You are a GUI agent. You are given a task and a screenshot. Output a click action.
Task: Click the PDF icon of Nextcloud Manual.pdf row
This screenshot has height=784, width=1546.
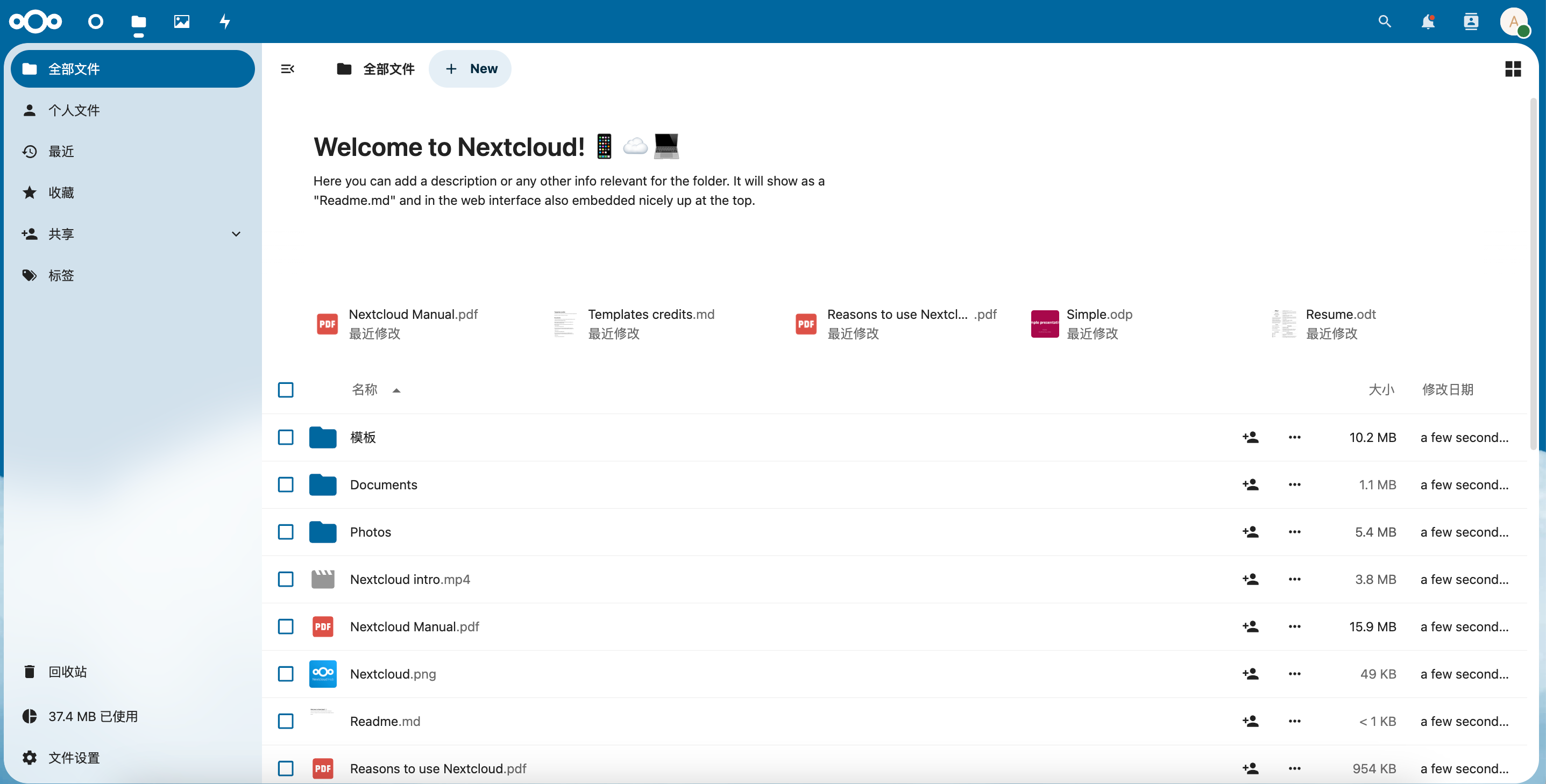click(x=323, y=627)
